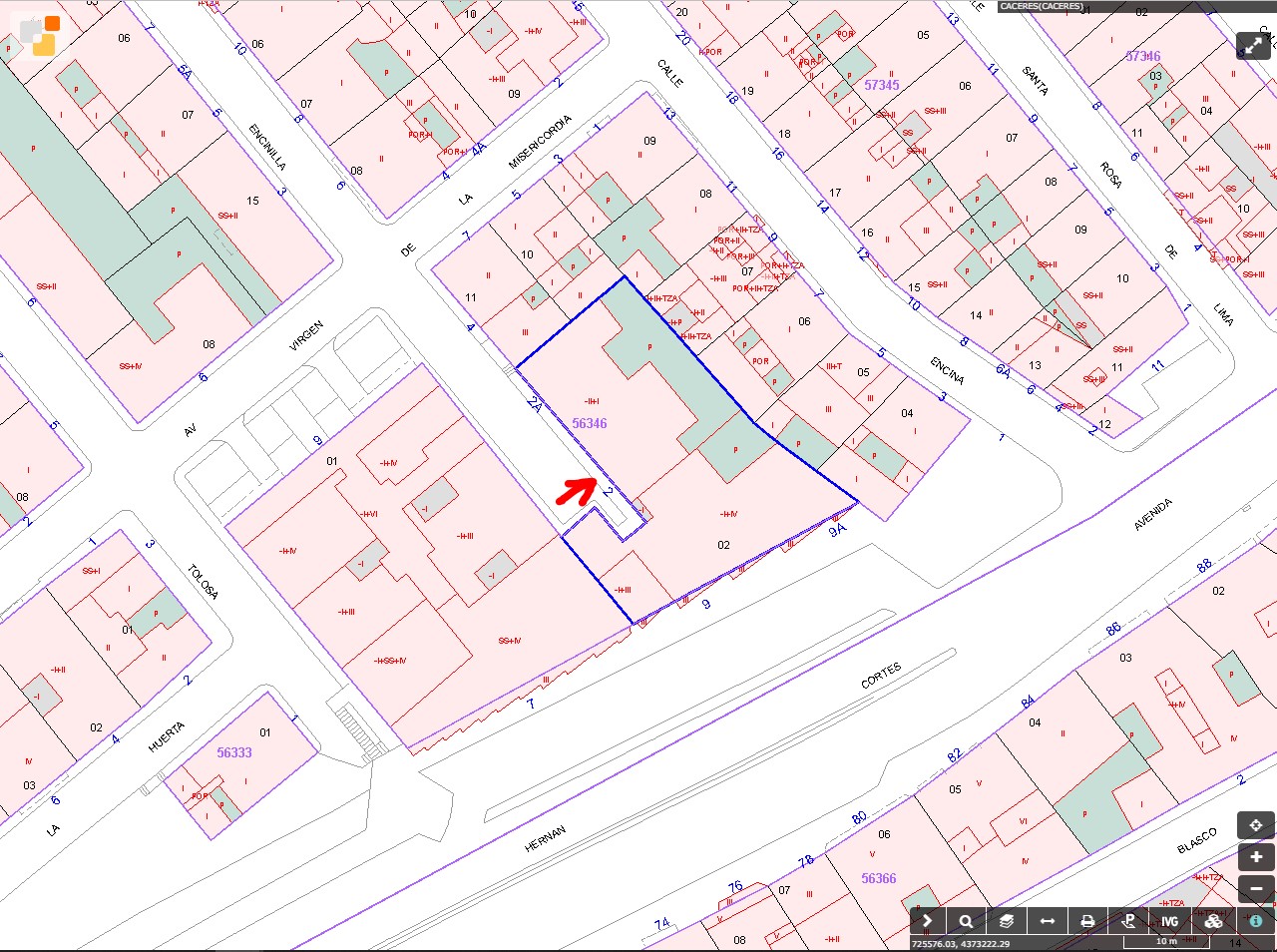Select parcel 56333 near Huerta street
This screenshot has width=1277, height=952.
(234, 752)
